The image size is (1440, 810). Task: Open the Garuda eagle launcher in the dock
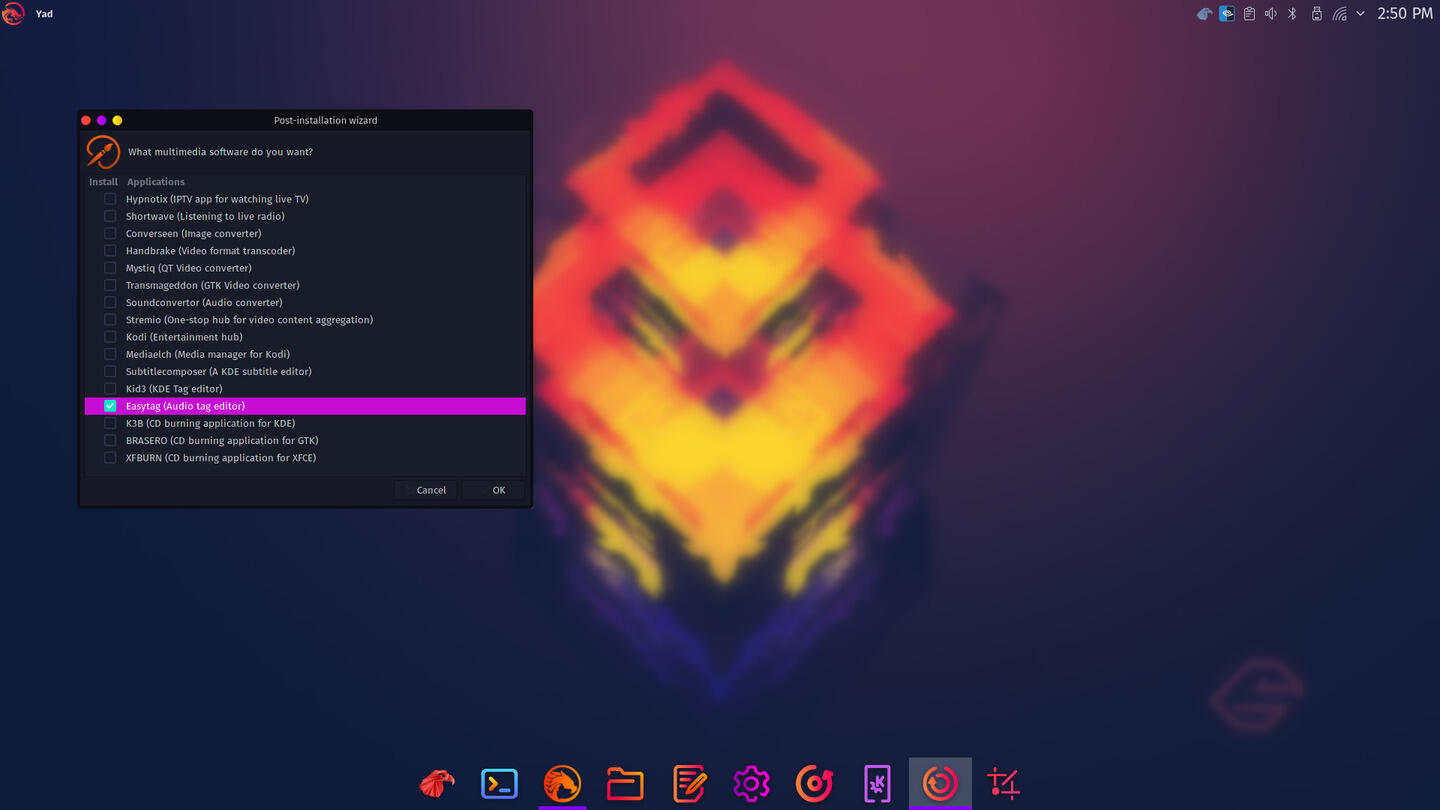(x=437, y=783)
